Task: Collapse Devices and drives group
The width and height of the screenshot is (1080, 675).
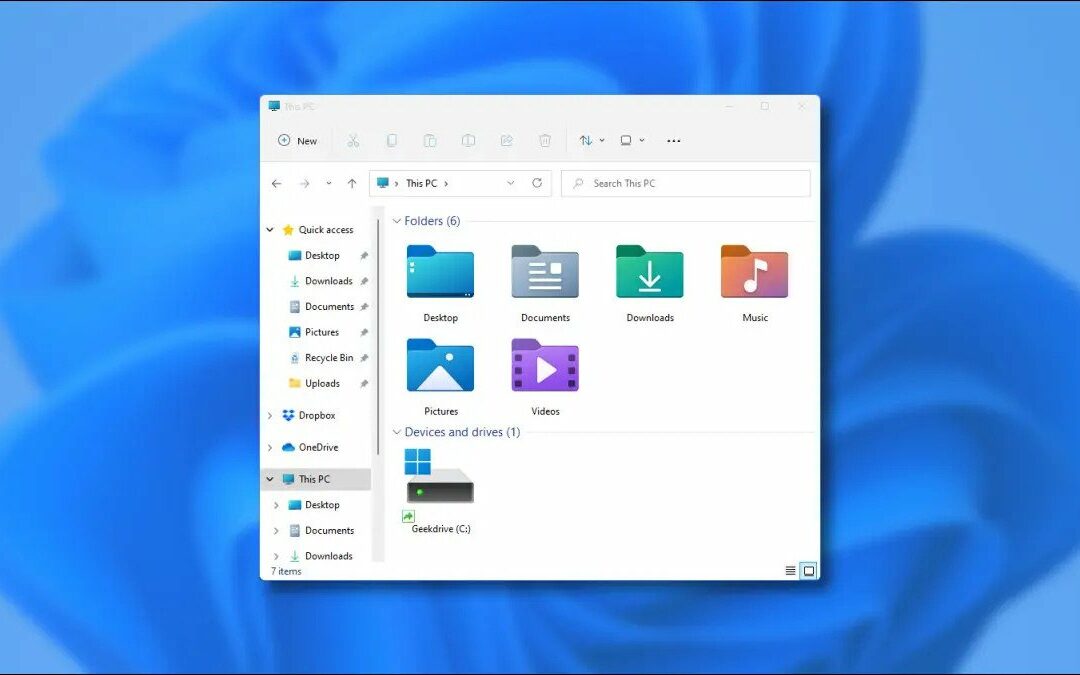Action: click(397, 432)
